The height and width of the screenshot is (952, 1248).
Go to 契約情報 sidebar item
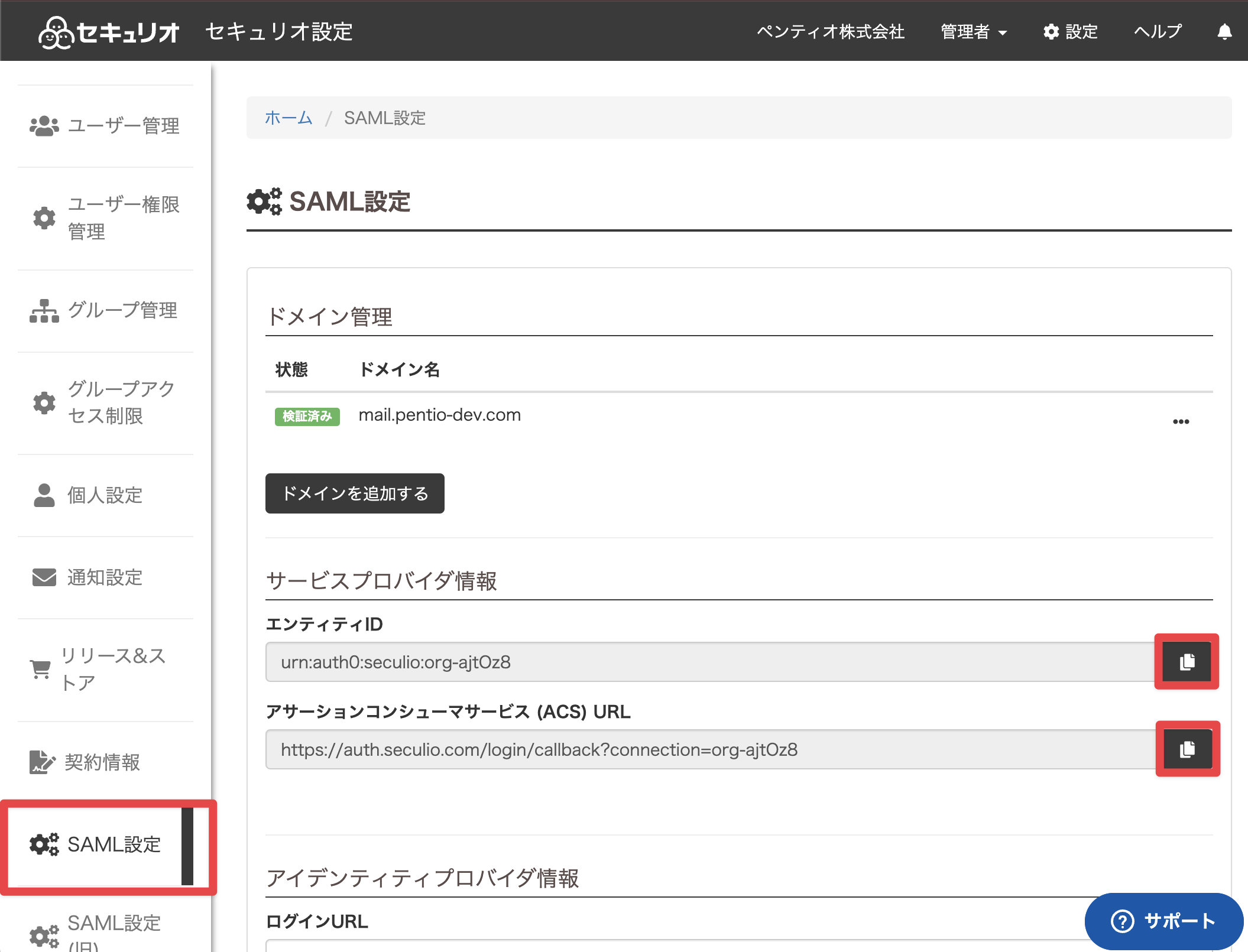pos(106,762)
